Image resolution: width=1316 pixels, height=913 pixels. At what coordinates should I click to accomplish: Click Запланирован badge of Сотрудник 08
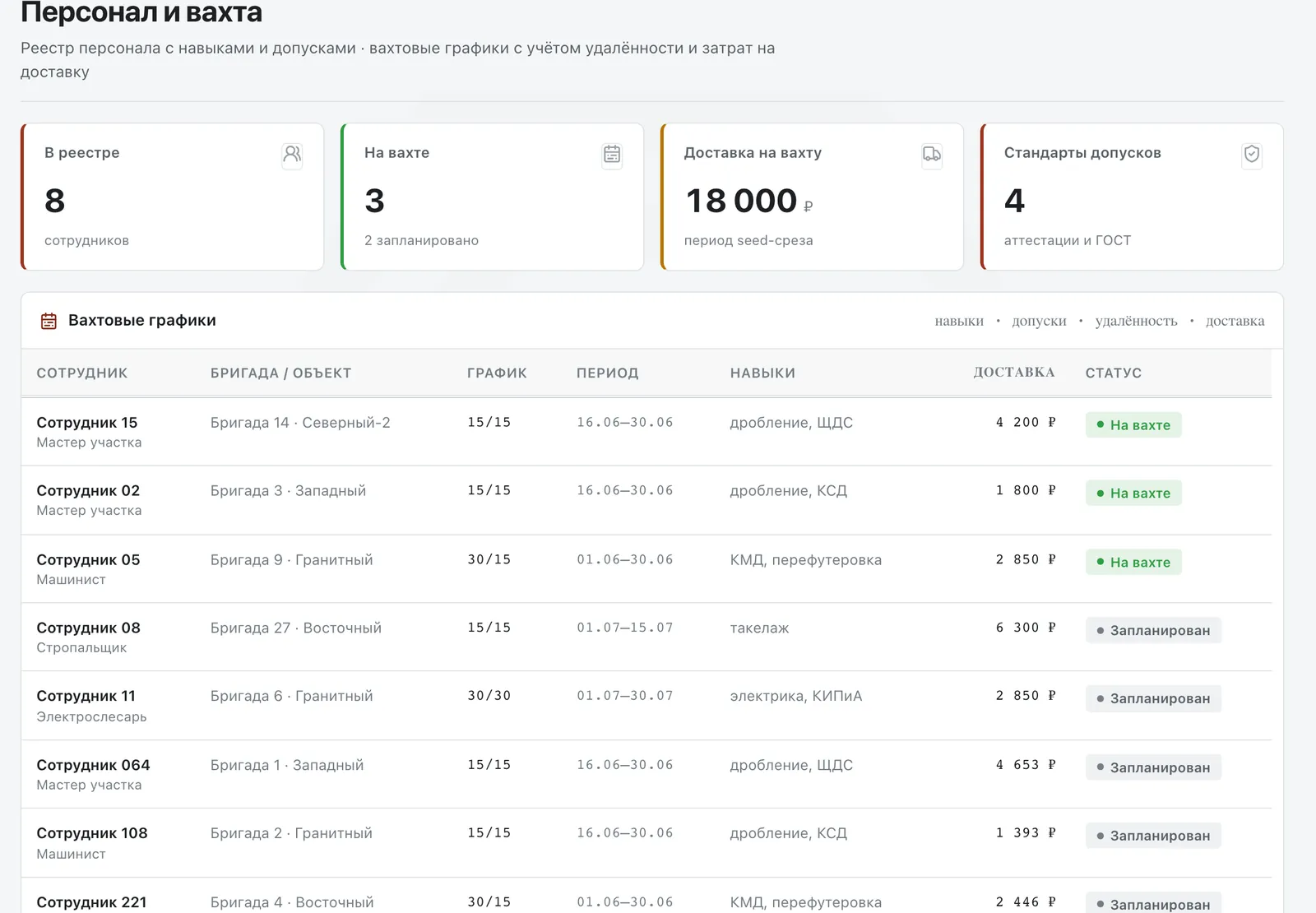pyautogui.click(x=1153, y=630)
